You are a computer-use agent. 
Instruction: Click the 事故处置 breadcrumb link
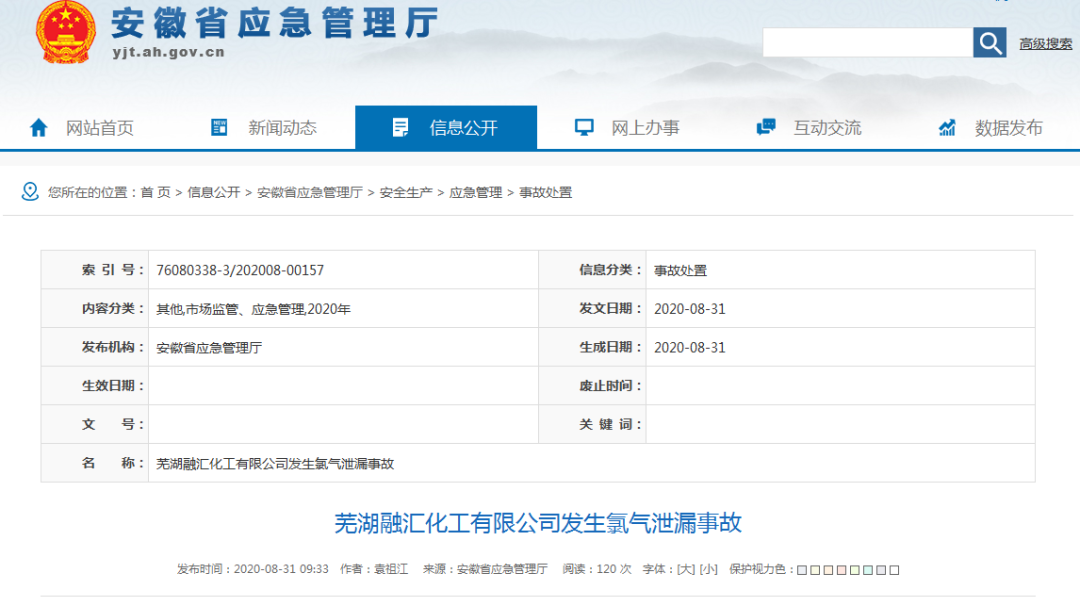click(x=546, y=192)
